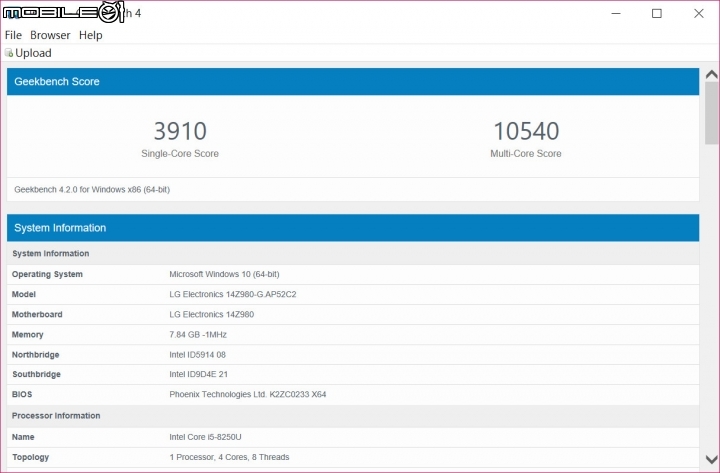This screenshot has width=720, height=473.
Task: Select LG Electronics 14Z980-G.AP52C2 value
Action: click(233, 294)
